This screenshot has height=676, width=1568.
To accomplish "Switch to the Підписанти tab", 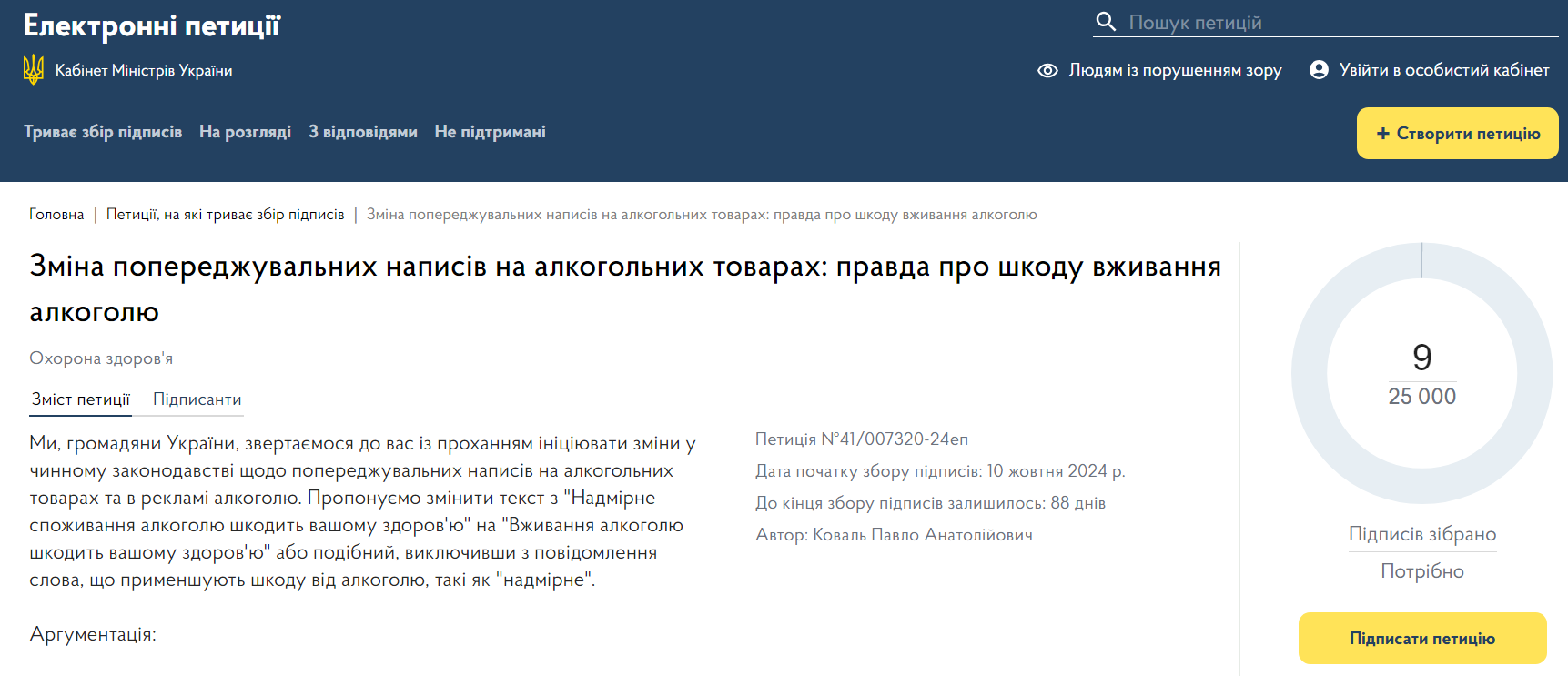I will click(197, 399).
